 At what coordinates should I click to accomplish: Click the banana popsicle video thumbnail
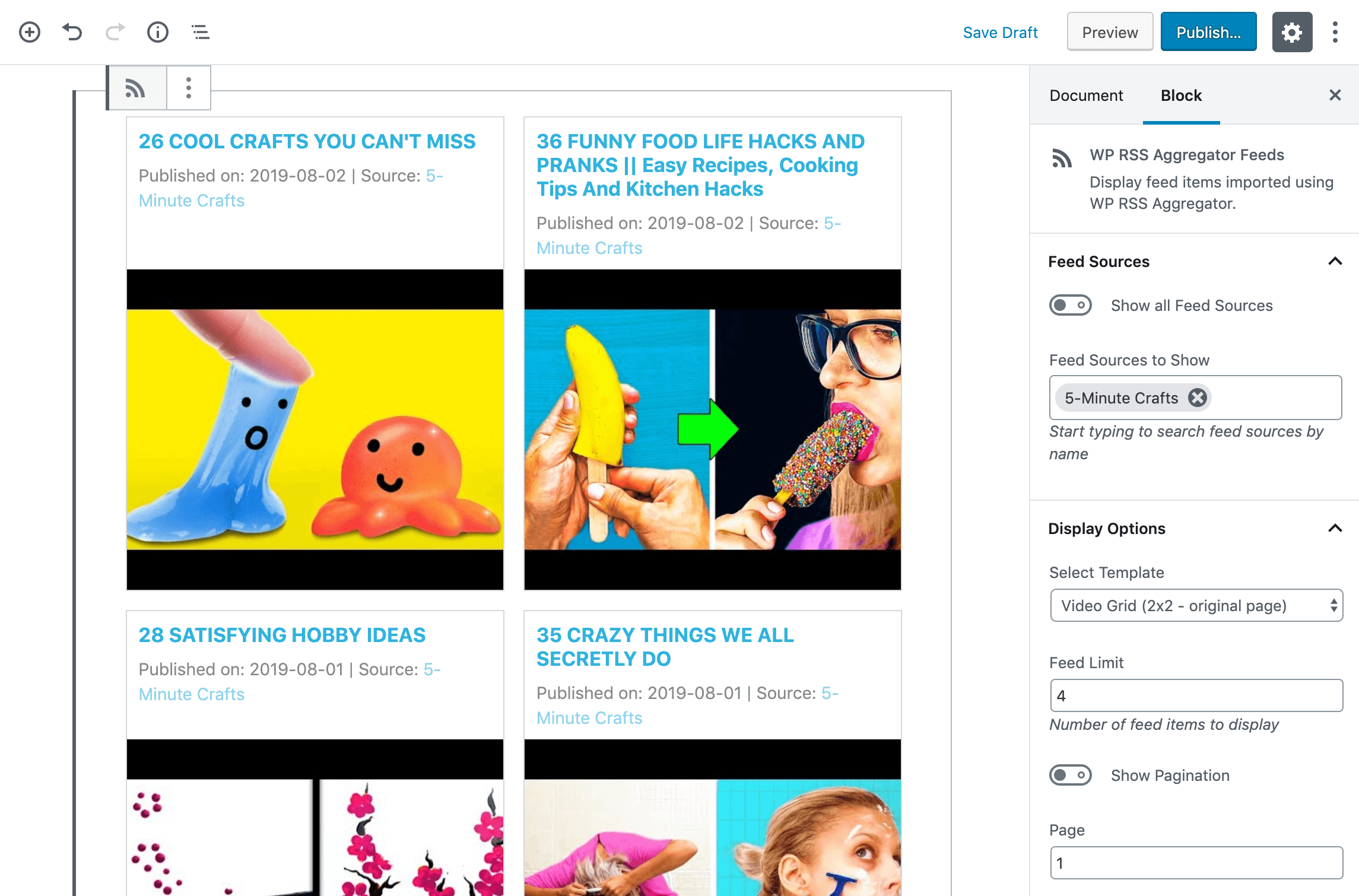(x=713, y=430)
